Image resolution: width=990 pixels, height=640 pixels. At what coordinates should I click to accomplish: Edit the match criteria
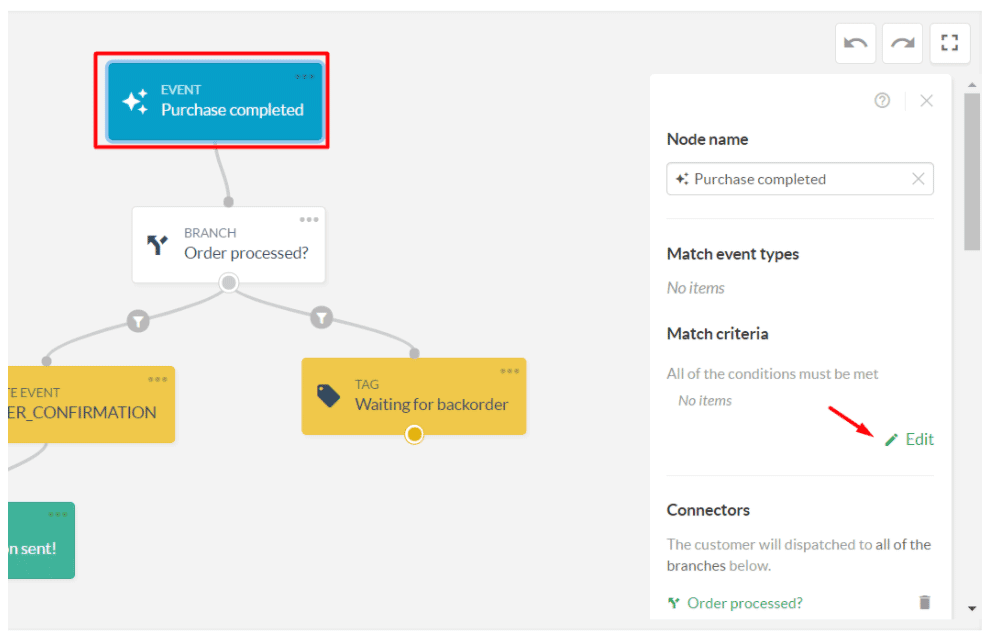[x=910, y=439]
